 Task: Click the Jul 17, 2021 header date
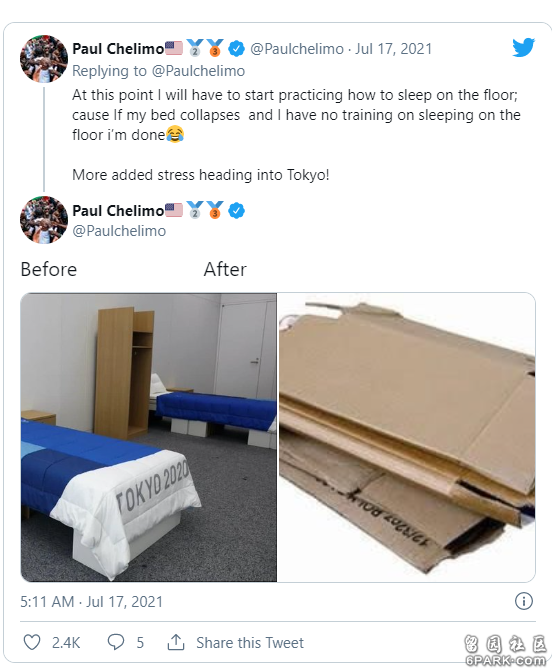pos(394,49)
